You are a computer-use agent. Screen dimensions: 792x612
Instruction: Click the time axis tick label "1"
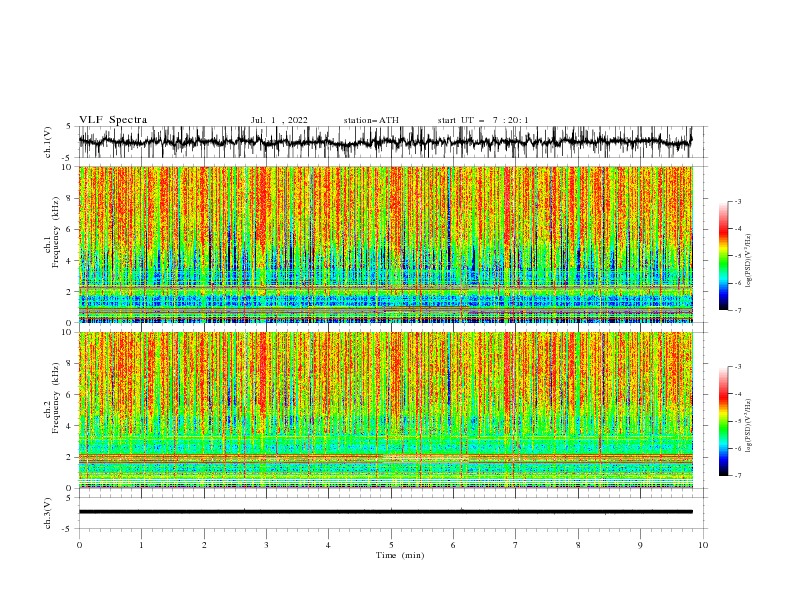click(x=141, y=545)
